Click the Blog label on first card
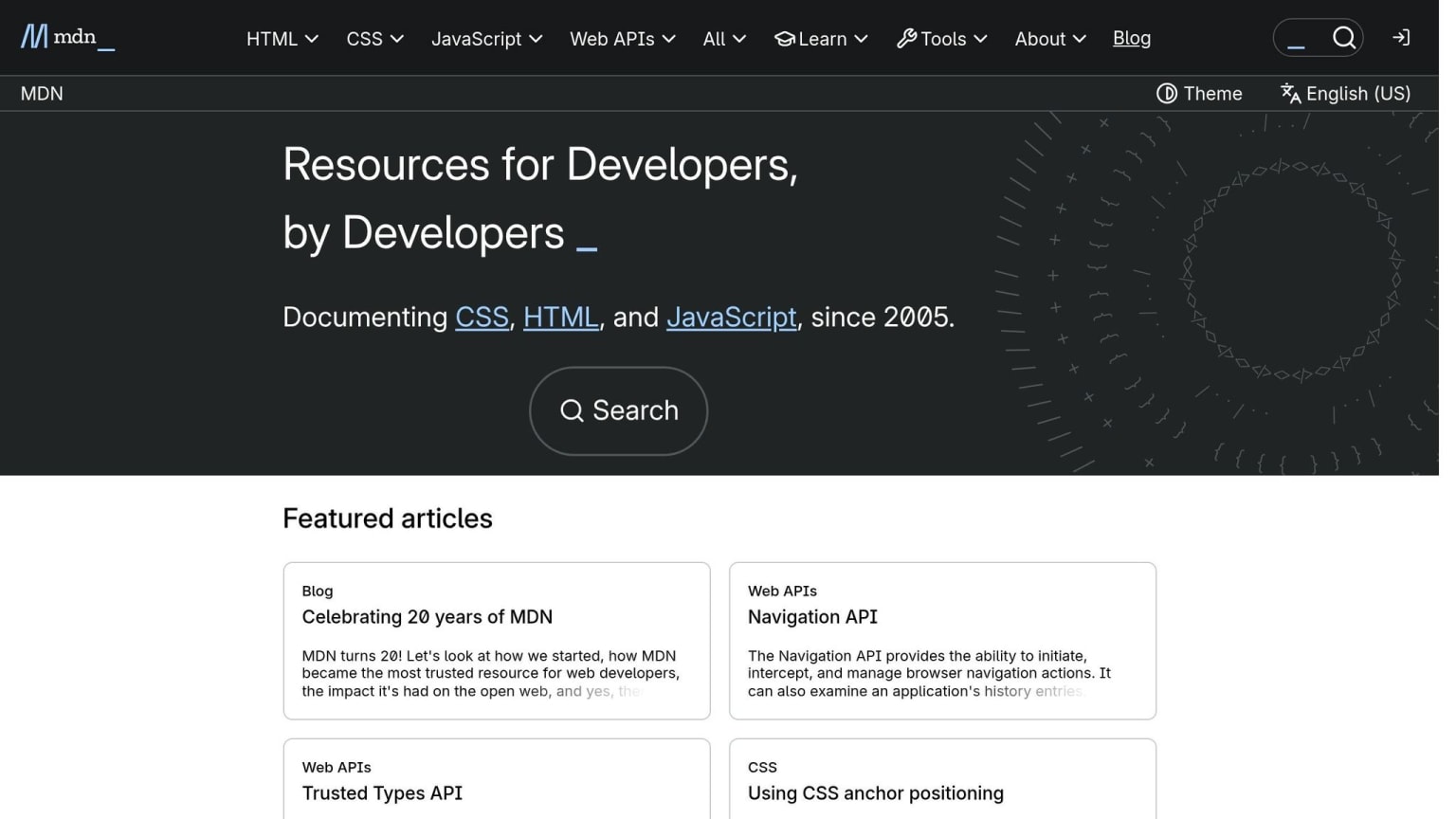 click(x=318, y=591)
